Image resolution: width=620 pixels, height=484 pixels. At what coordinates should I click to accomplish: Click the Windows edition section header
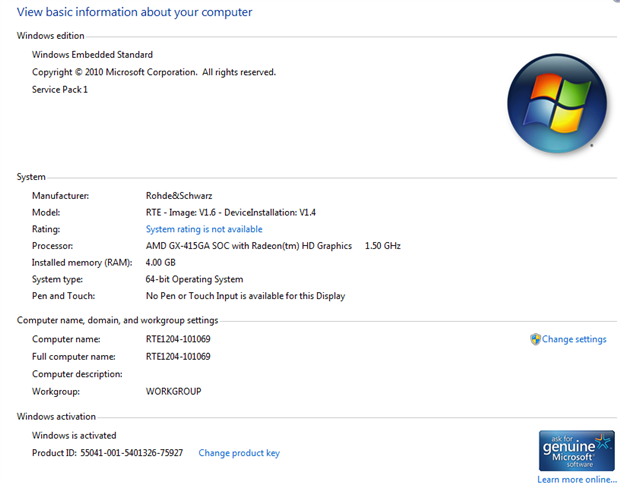pyautogui.click(x=51, y=36)
